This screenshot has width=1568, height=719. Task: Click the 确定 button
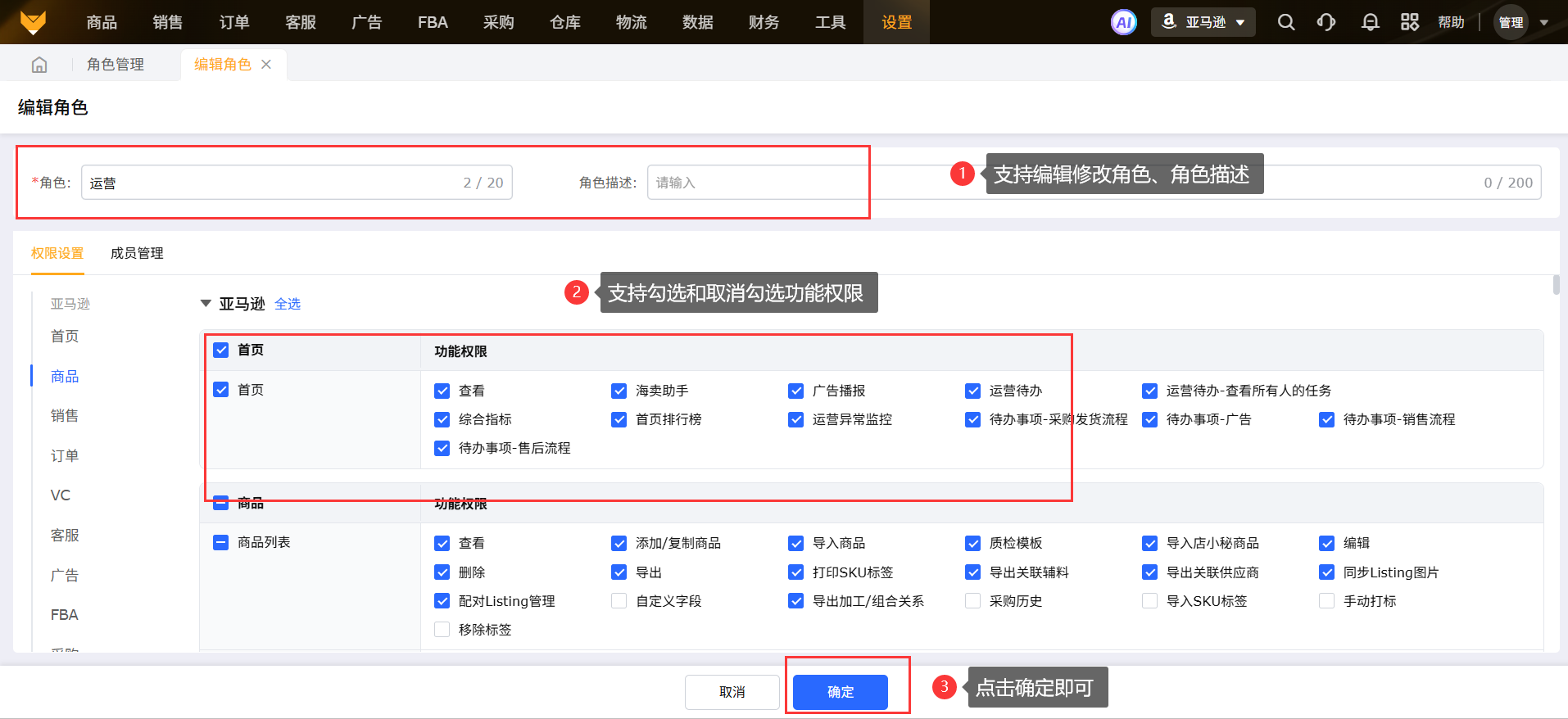[840, 692]
